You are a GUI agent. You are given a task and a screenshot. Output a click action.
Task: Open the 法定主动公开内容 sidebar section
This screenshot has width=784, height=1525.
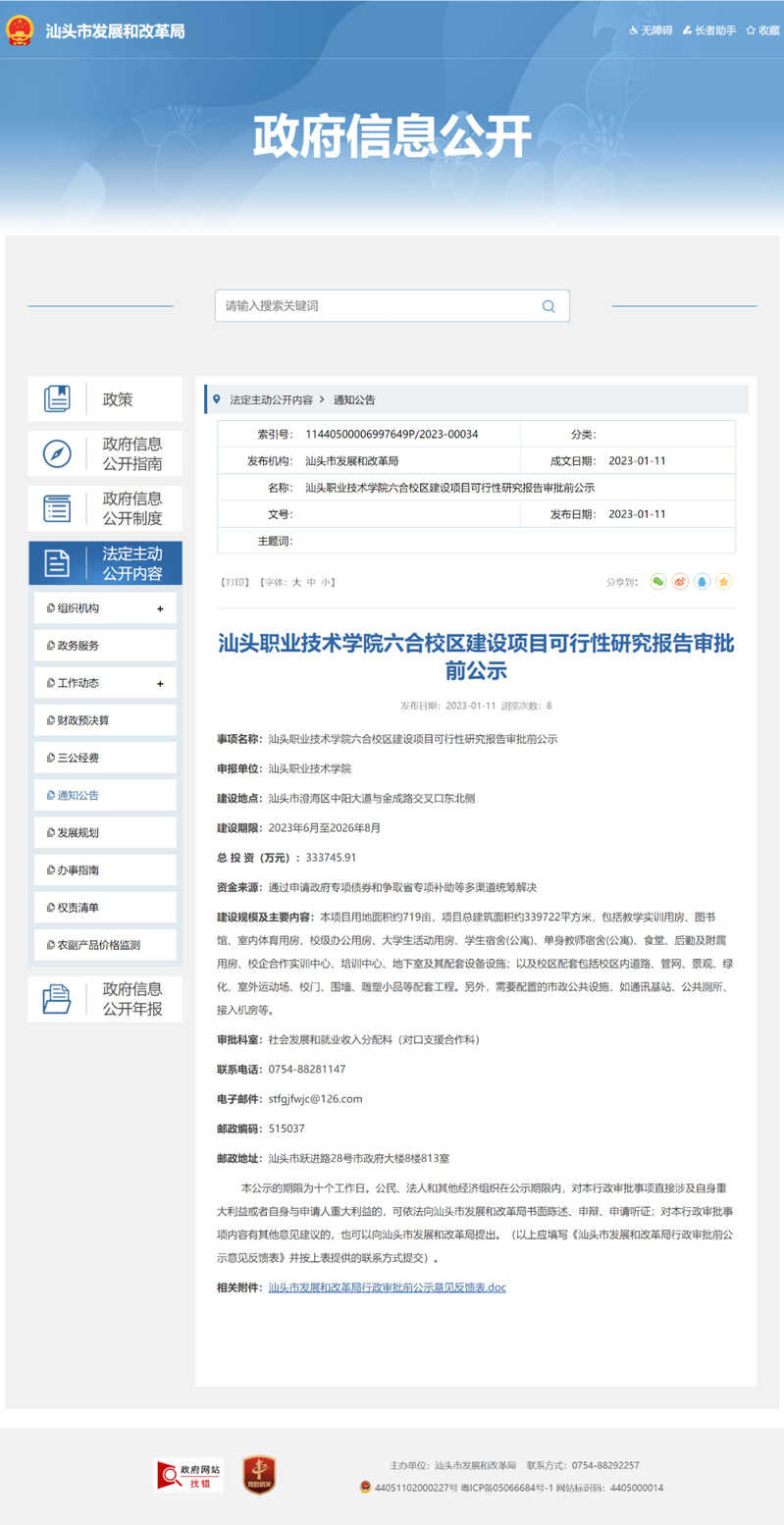click(x=106, y=563)
